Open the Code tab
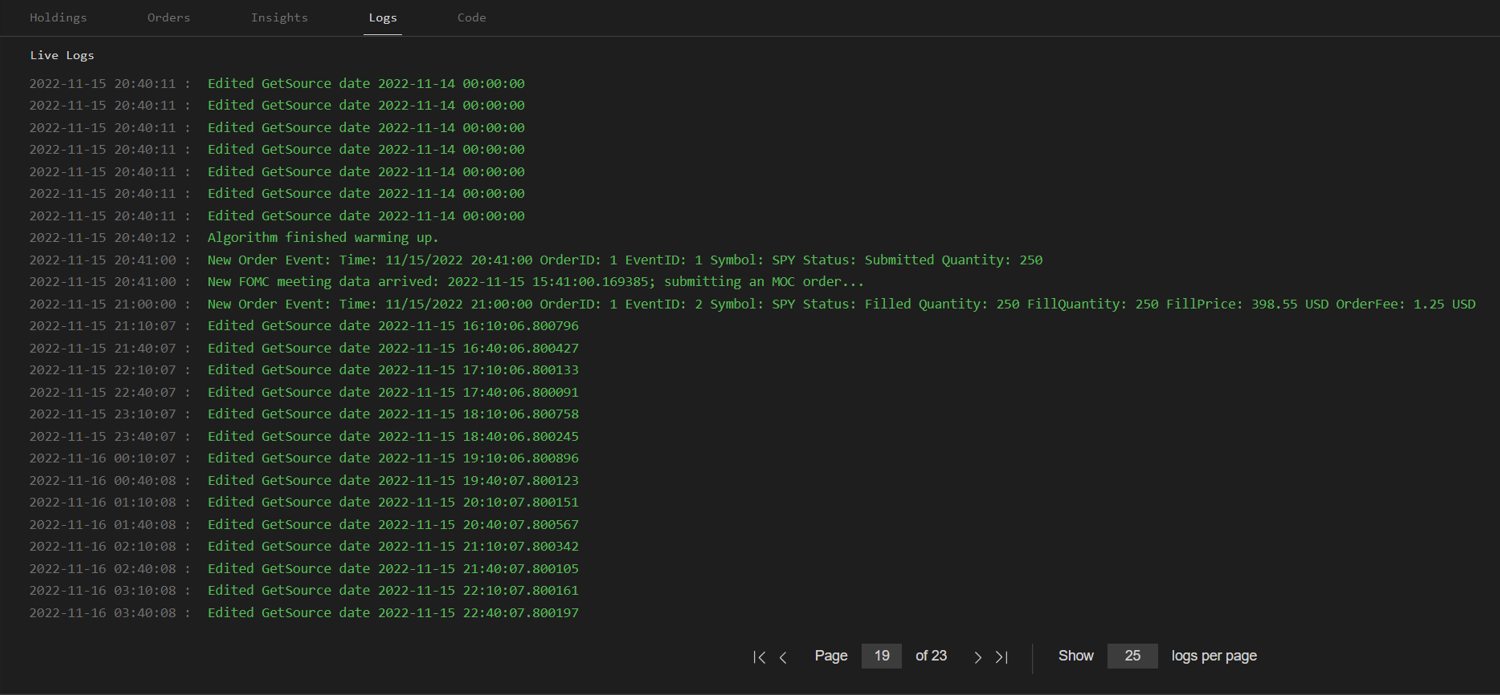1500x695 pixels. pos(471,17)
